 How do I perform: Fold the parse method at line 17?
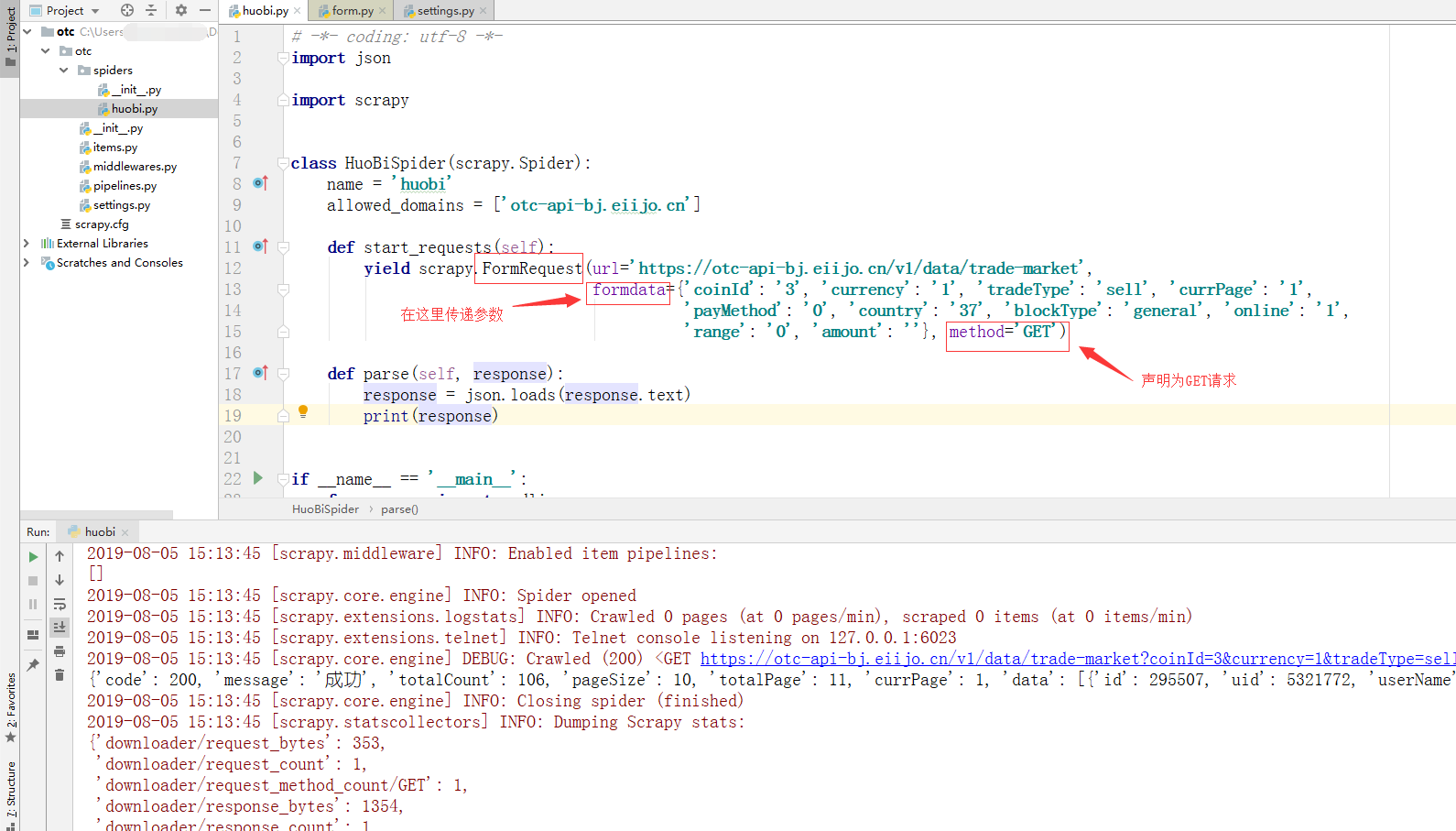(283, 374)
